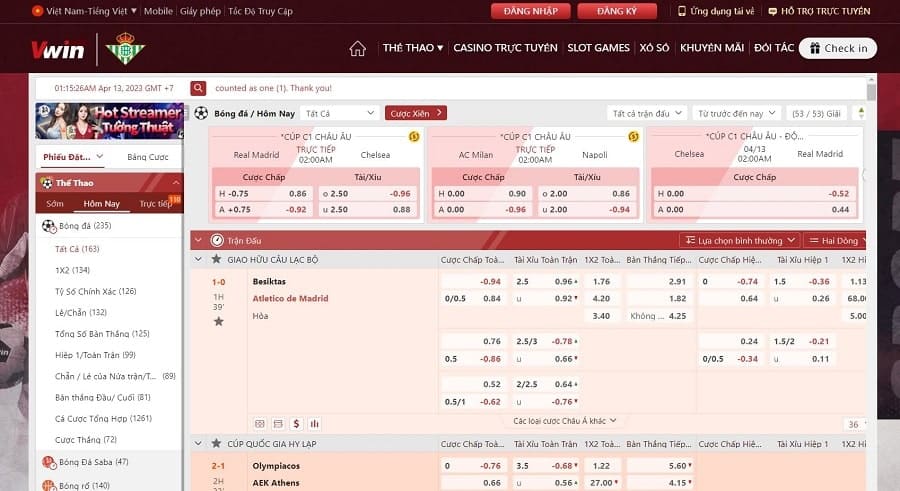Open the lineup table icon under Besiktas match
The width and height of the screenshot is (900, 491).
click(x=278, y=424)
